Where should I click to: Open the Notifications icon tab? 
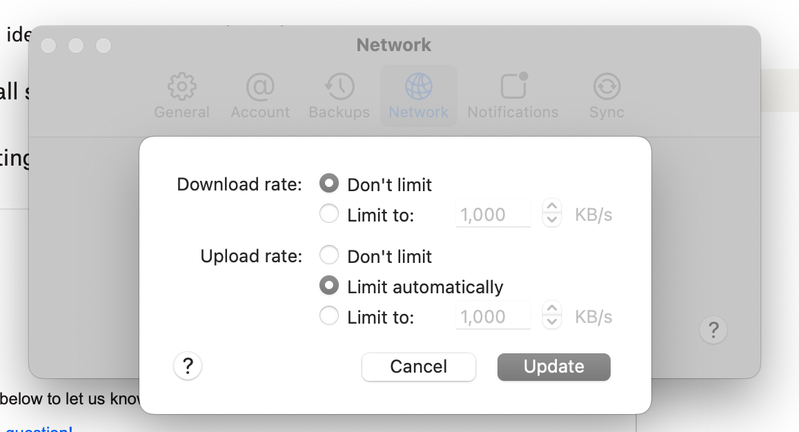click(x=513, y=87)
